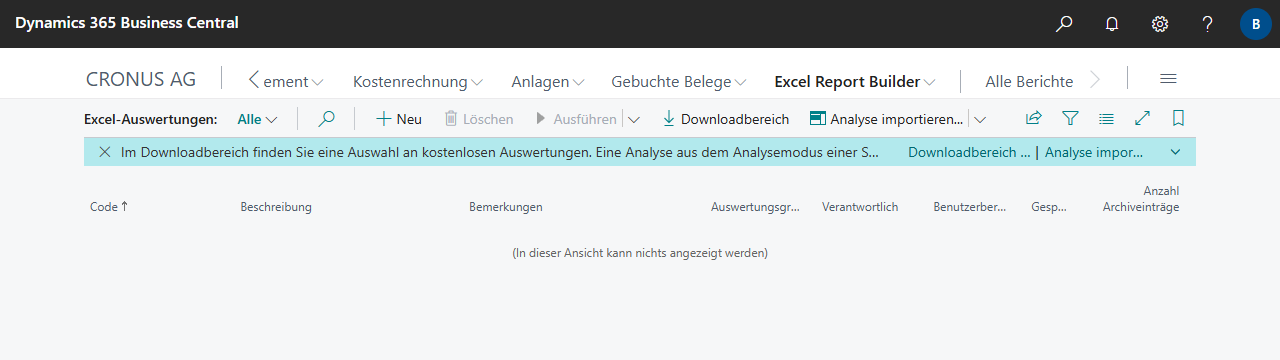Close the notification banner
Image resolution: width=1280 pixels, height=360 pixels.
pyautogui.click(x=104, y=152)
